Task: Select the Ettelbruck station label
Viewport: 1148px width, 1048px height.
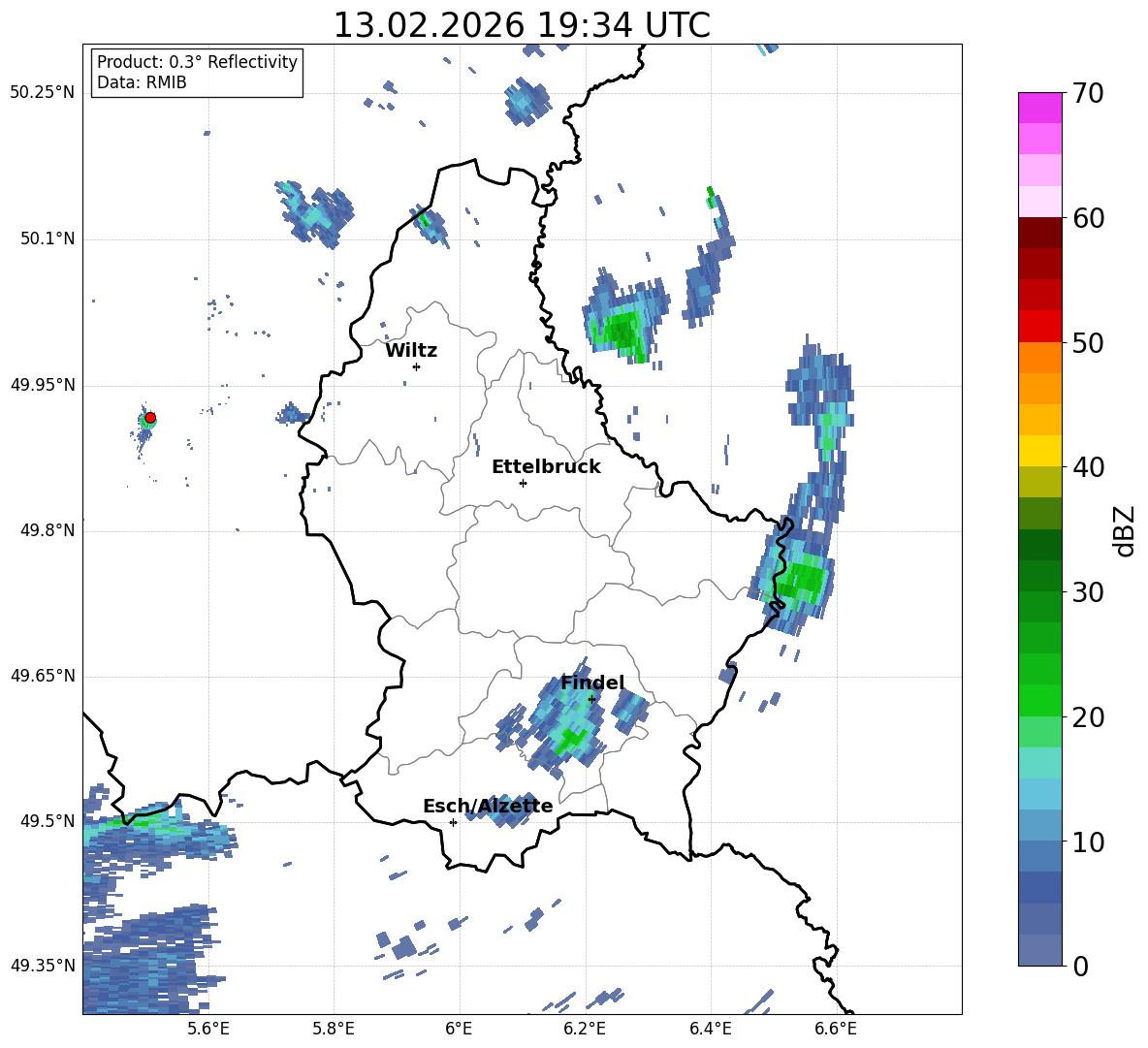Action: (546, 467)
